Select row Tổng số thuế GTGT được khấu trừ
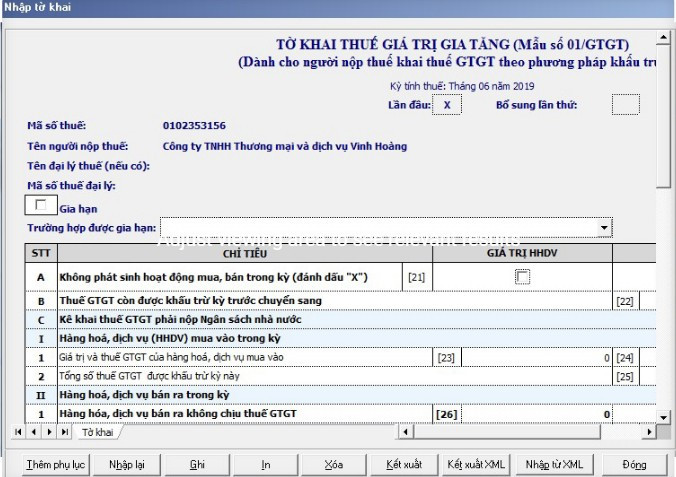 (341, 376)
